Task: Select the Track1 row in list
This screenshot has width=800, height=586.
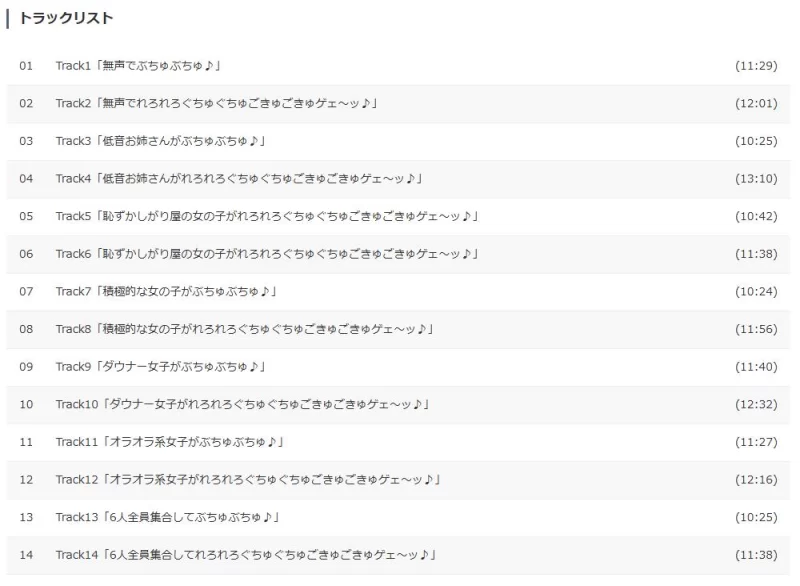Action: click(398, 66)
